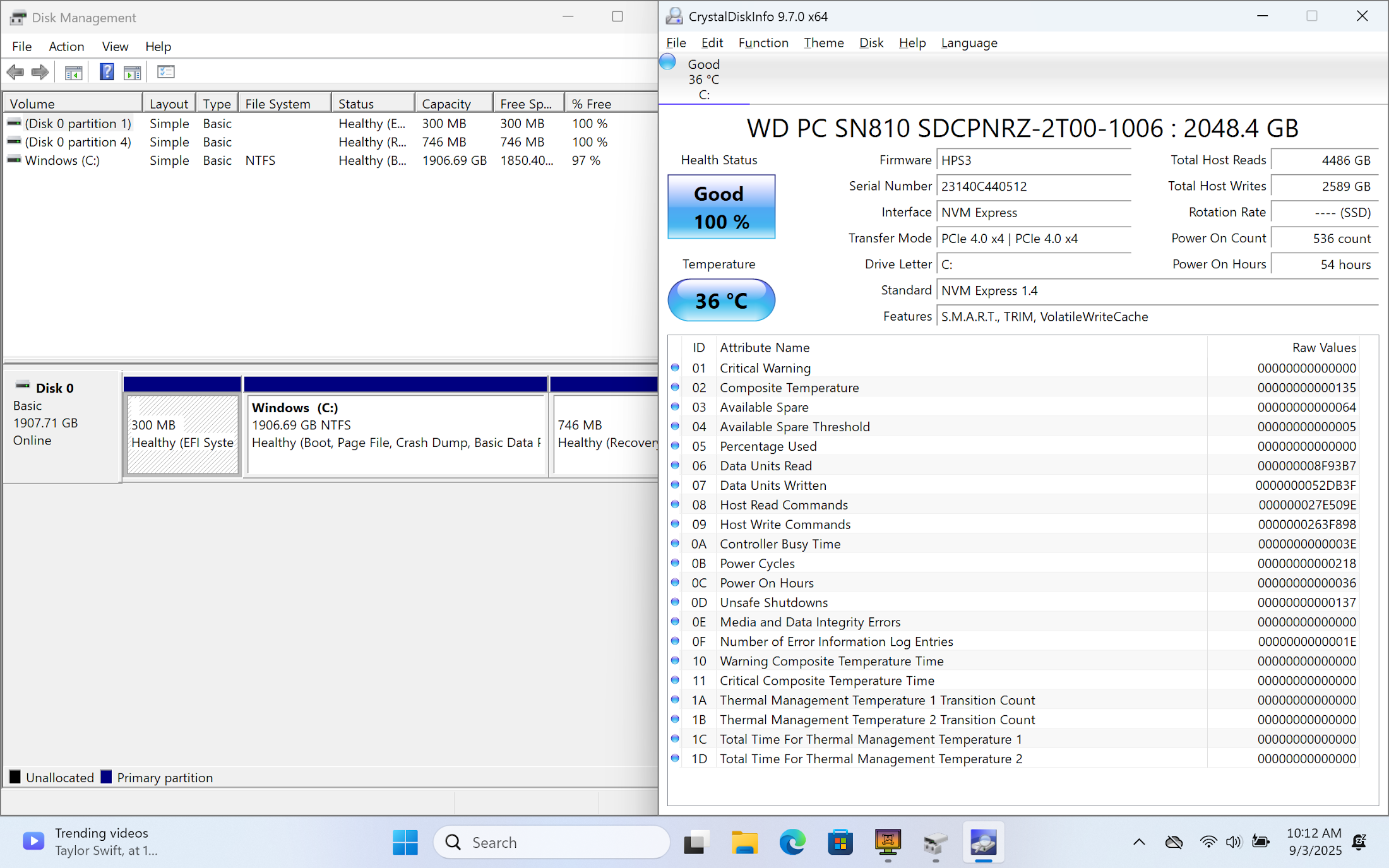Viewport: 1389px width, 868px height.
Task: Open CrystalDiskInfo Disk menu
Action: click(x=871, y=42)
